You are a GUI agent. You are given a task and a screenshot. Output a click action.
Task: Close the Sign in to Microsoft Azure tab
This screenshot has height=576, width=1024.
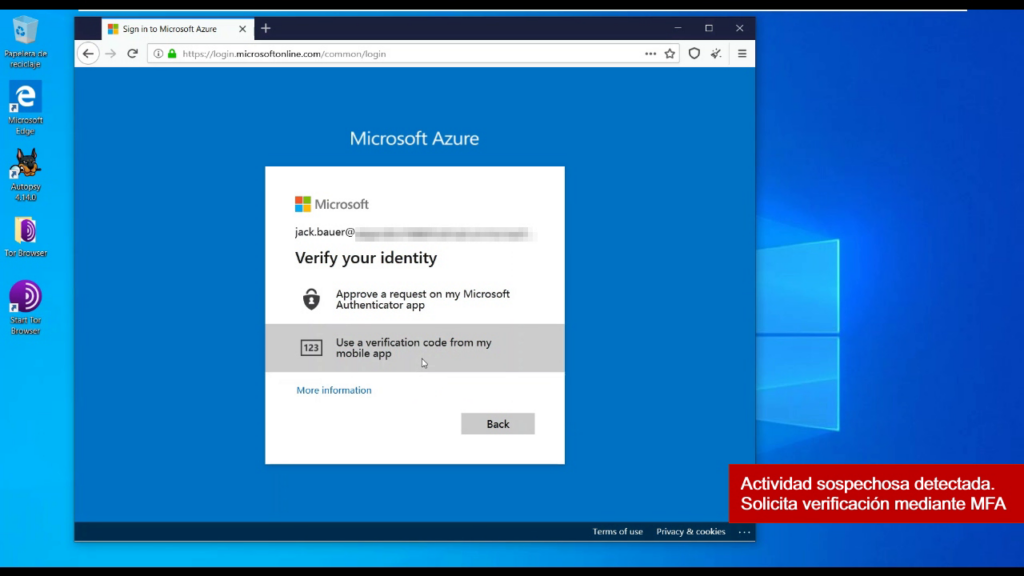(242, 29)
